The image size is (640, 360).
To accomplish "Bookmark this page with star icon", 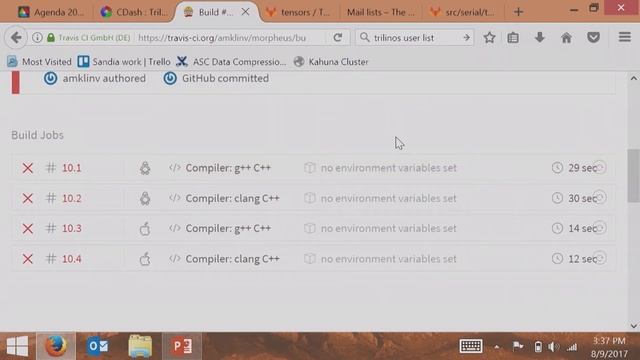I will pos(489,38).
